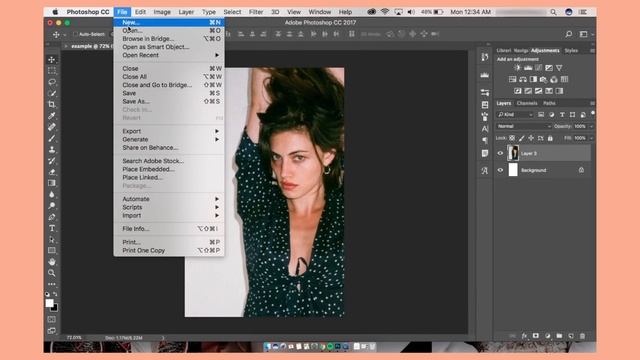Select the Eyedropper tool

[x=52, y=116]
